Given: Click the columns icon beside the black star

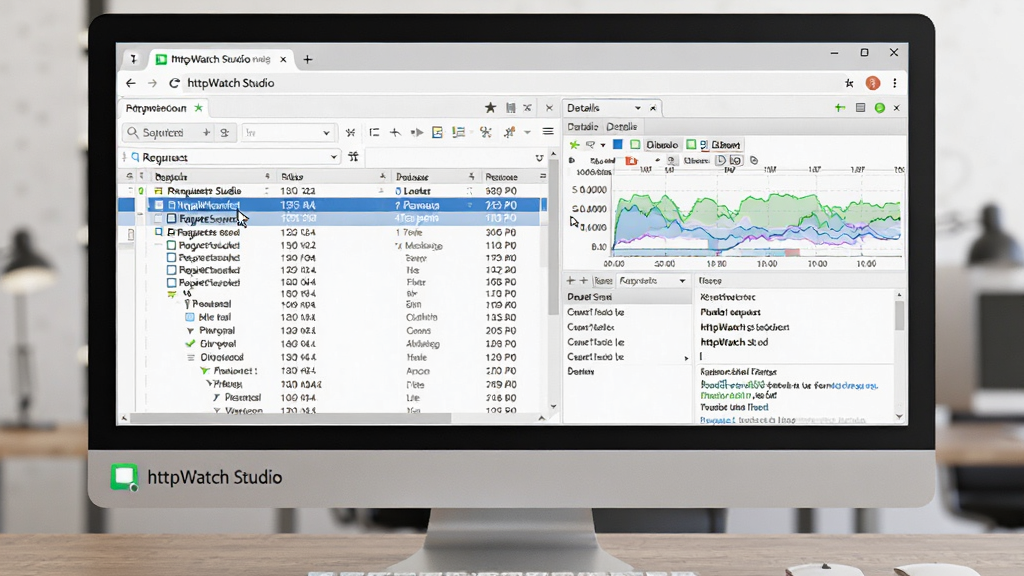Looking at the screenshot, I should [511, 108].
